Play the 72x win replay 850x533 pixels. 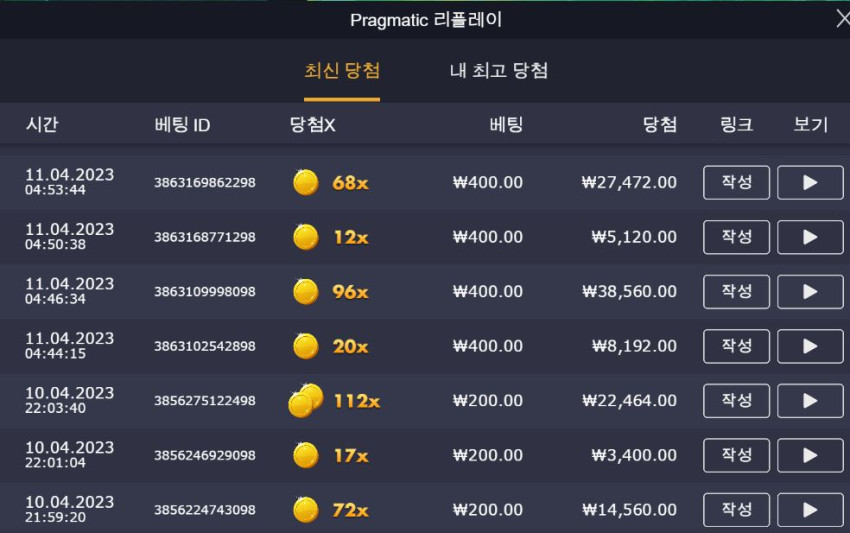(x=810, y=510)
